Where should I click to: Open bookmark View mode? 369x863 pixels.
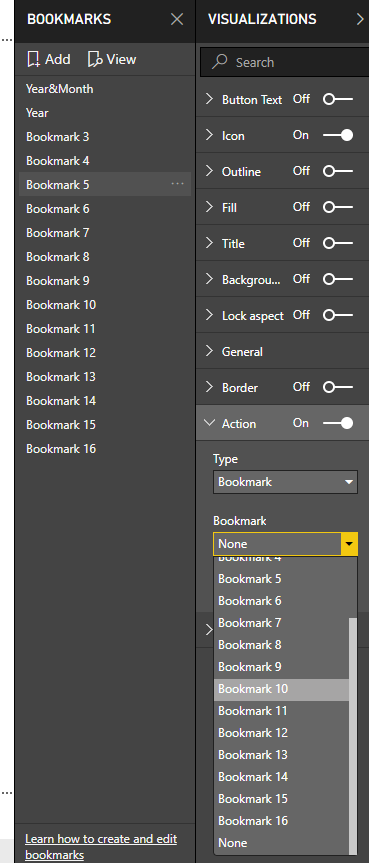(x=112, y=59)
